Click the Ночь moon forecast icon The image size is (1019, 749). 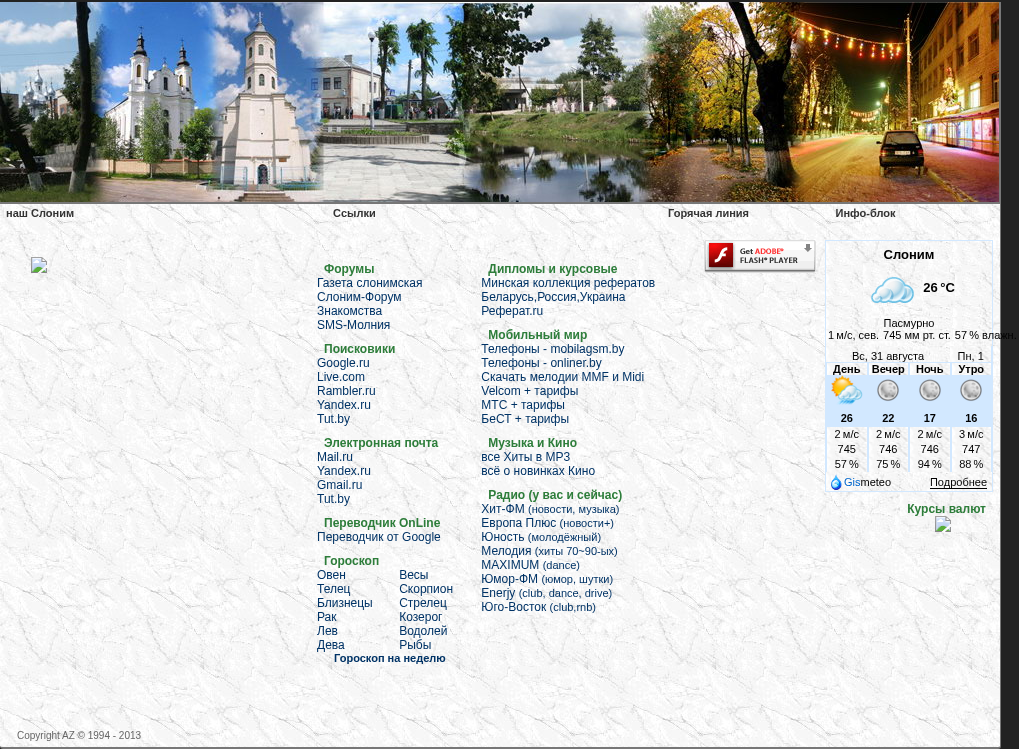[929, 390]
